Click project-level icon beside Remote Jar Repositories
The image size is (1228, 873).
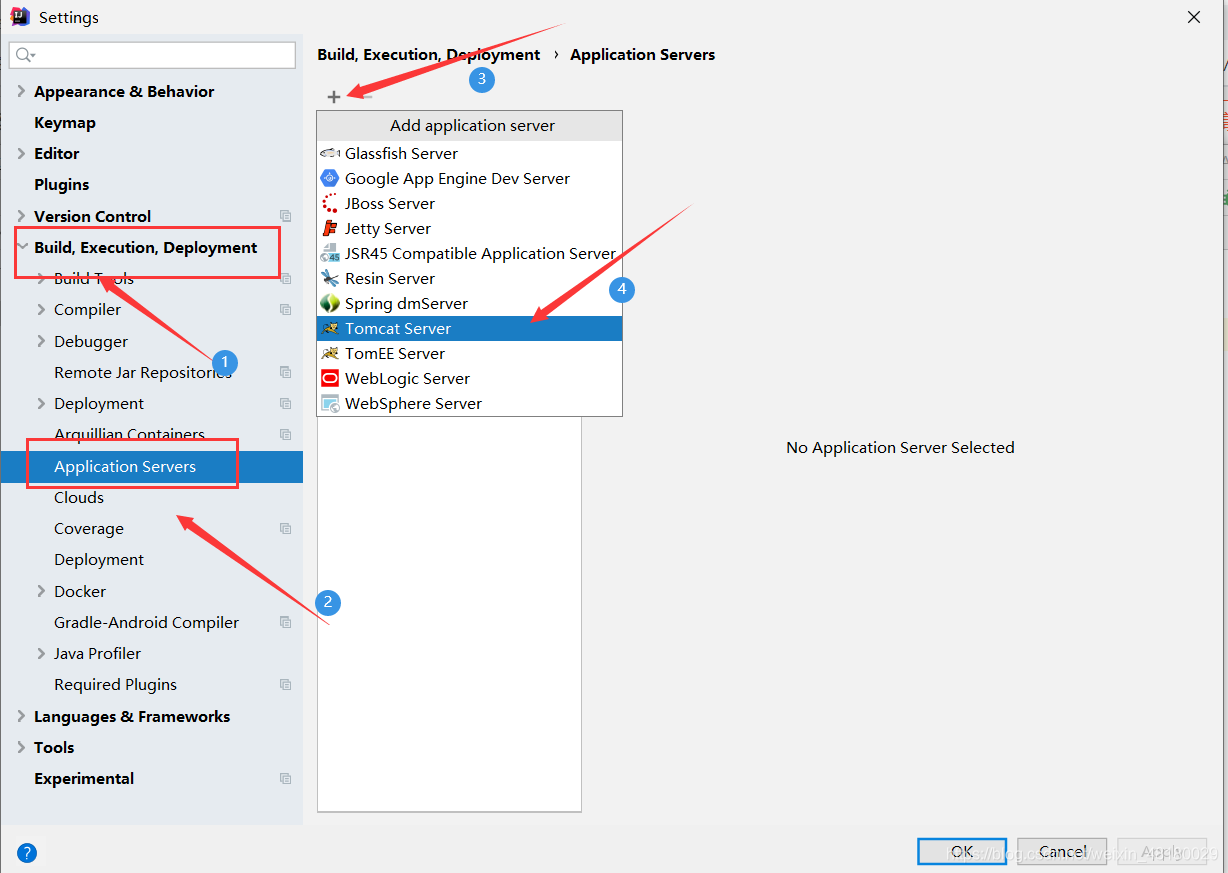tap(286, 372)
